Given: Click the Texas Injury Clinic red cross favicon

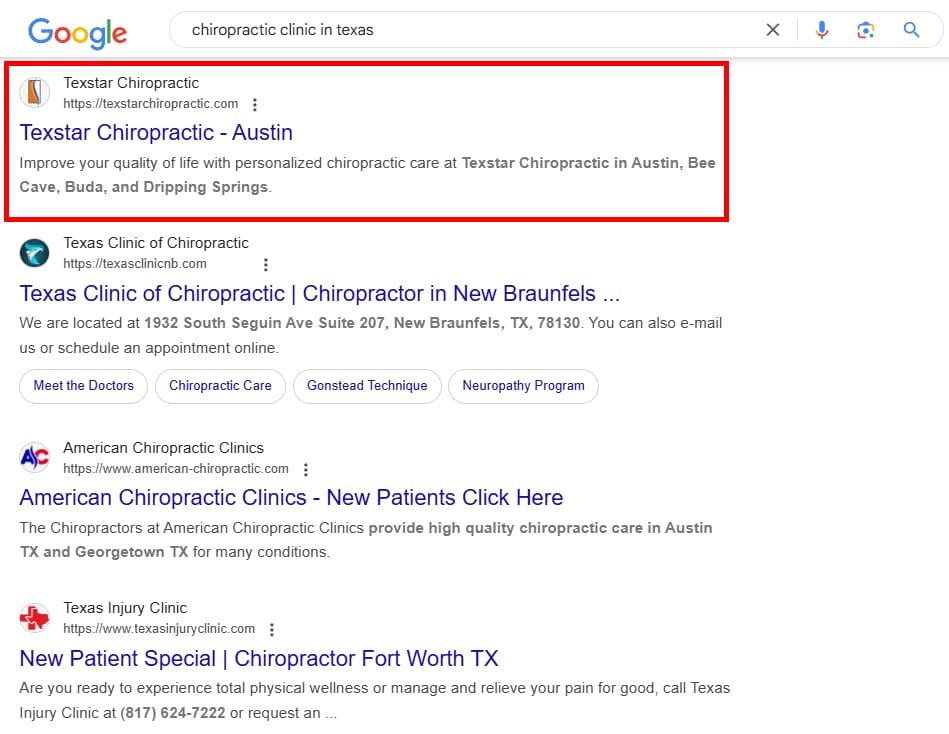Looking at the screenshot, I should point(34,618).
